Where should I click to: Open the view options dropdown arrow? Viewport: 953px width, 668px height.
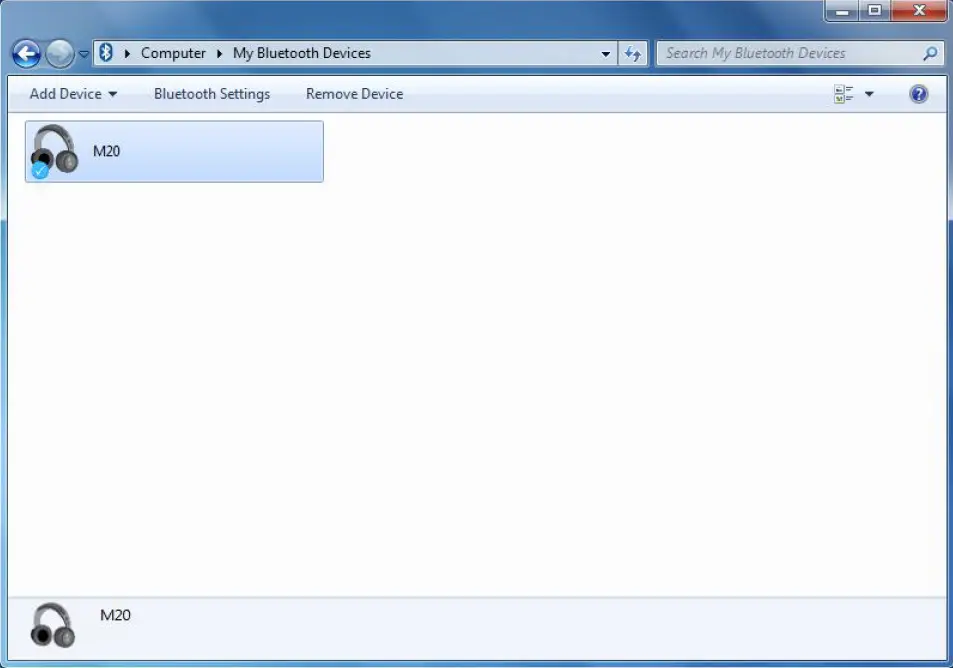pos(869,94)
